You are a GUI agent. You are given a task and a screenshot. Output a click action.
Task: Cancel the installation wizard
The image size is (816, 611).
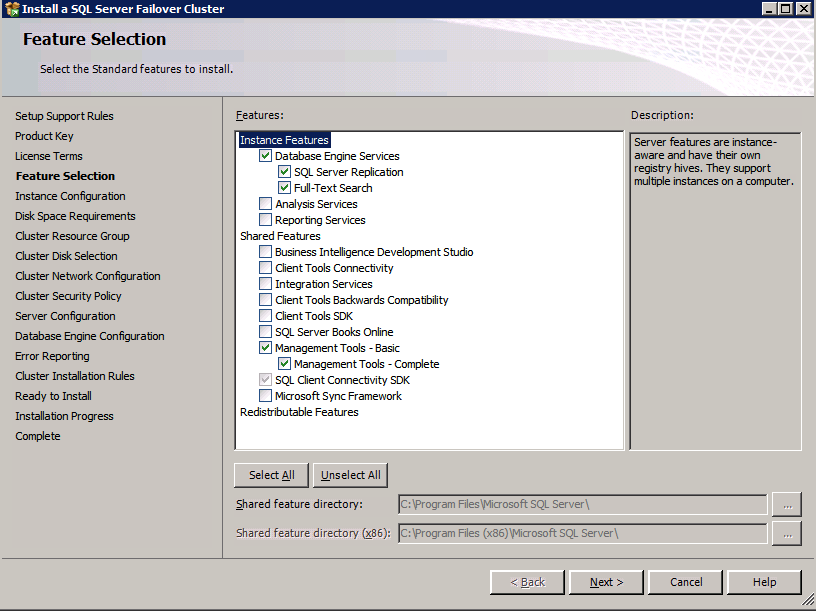pos(686,582)
